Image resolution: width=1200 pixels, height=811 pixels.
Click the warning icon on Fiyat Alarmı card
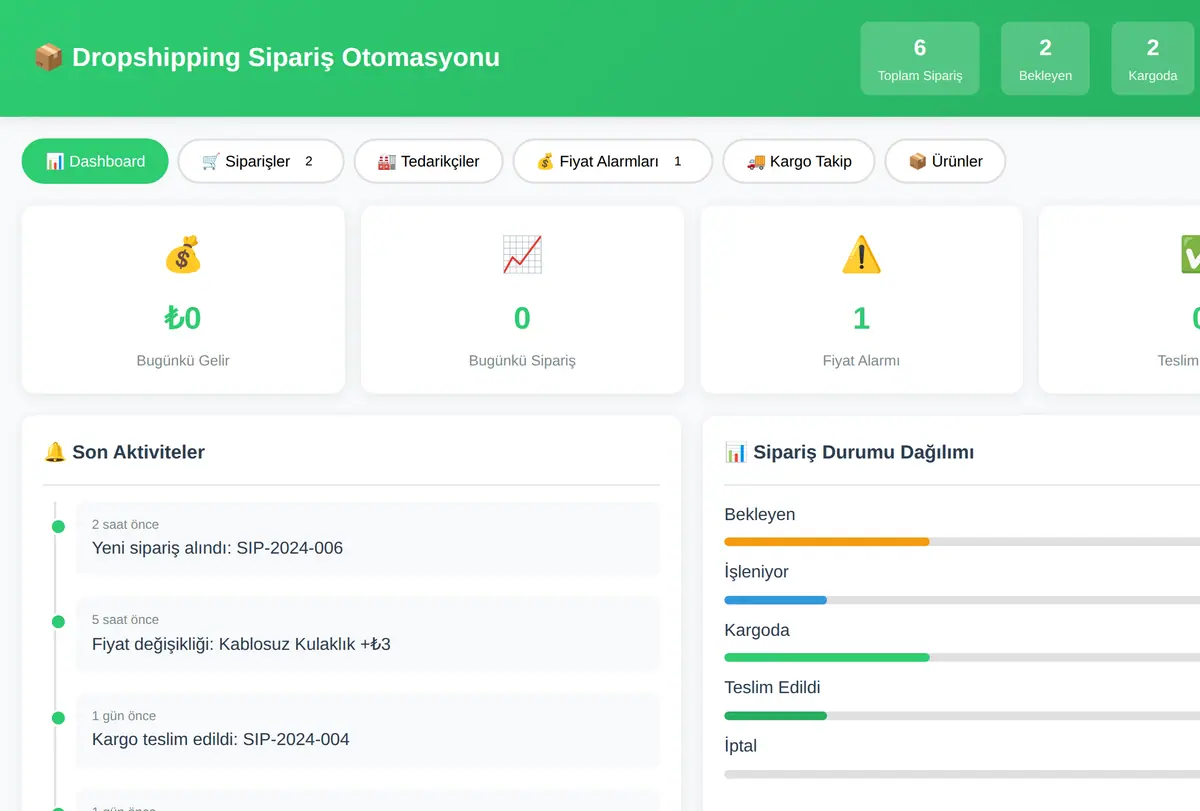(x=861, y=255)
